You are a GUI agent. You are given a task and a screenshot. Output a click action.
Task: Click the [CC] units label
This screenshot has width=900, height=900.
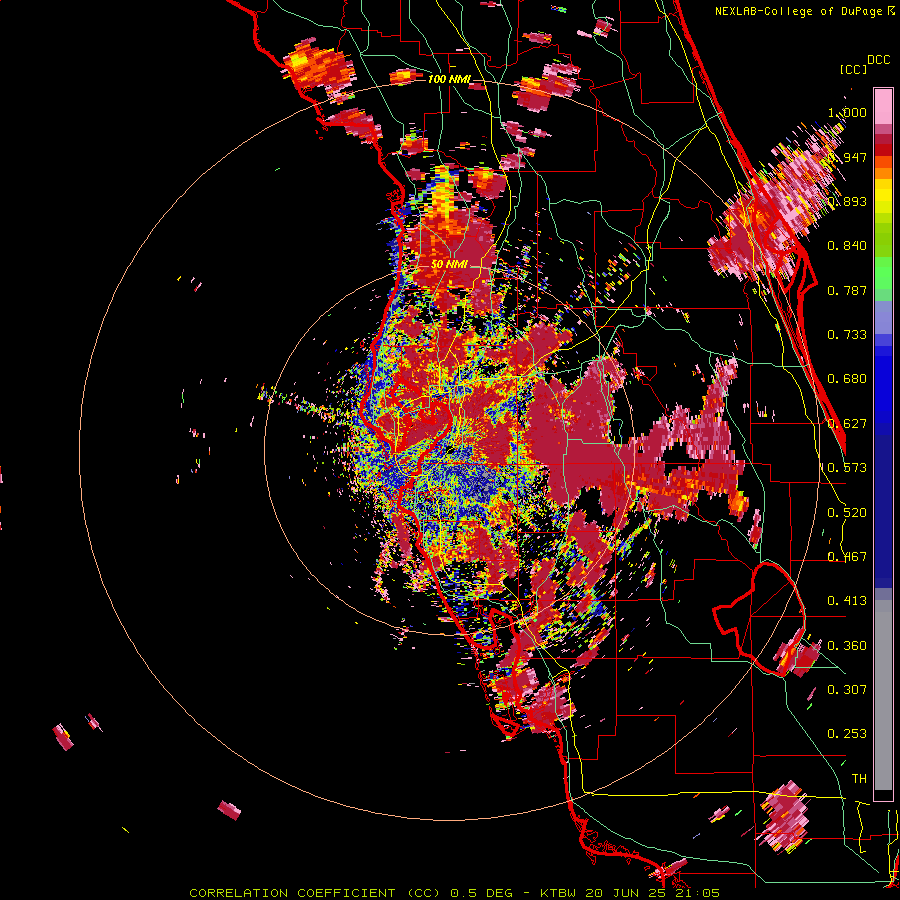click(853, 69)
